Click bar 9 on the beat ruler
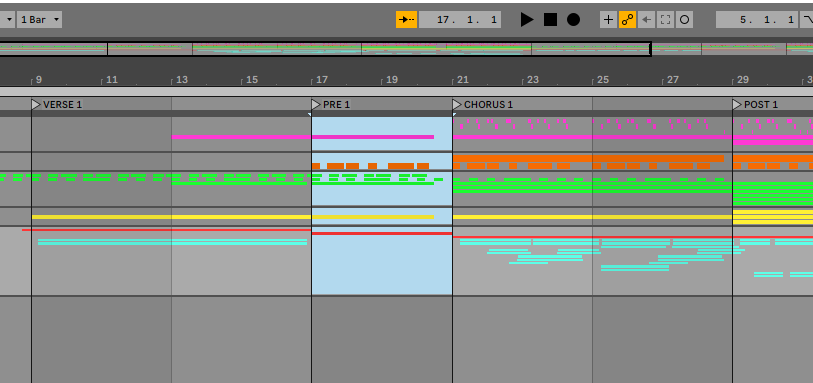 [x=39, y=80]
